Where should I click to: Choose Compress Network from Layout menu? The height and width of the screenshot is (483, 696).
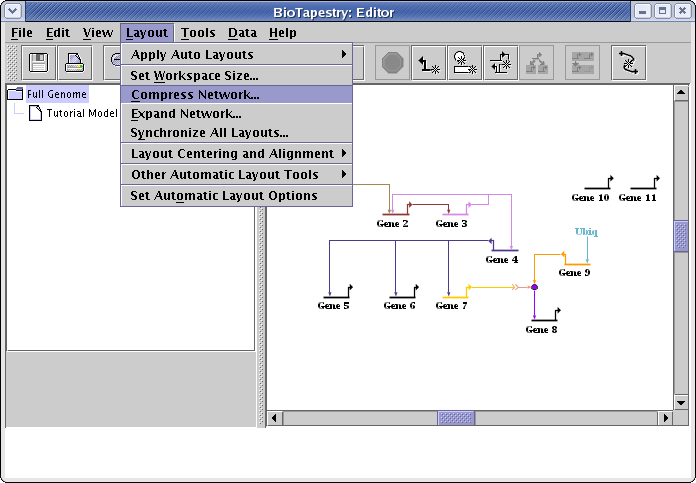[195, 95]
